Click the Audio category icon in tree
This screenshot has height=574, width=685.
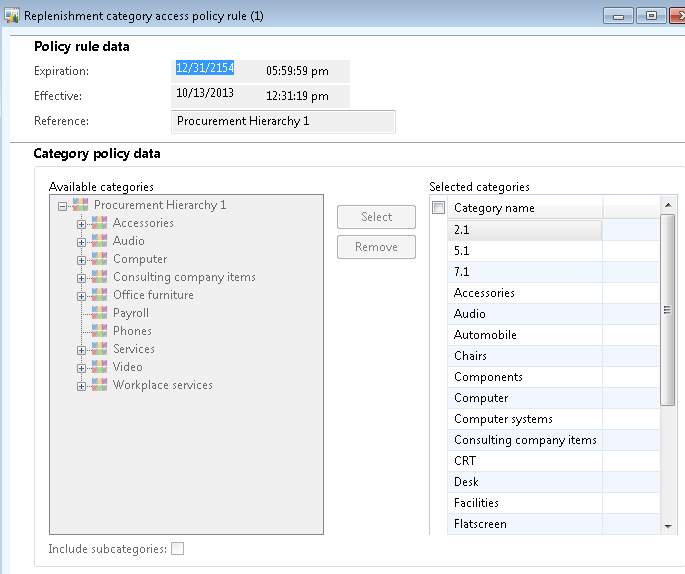tap(99, 241)
